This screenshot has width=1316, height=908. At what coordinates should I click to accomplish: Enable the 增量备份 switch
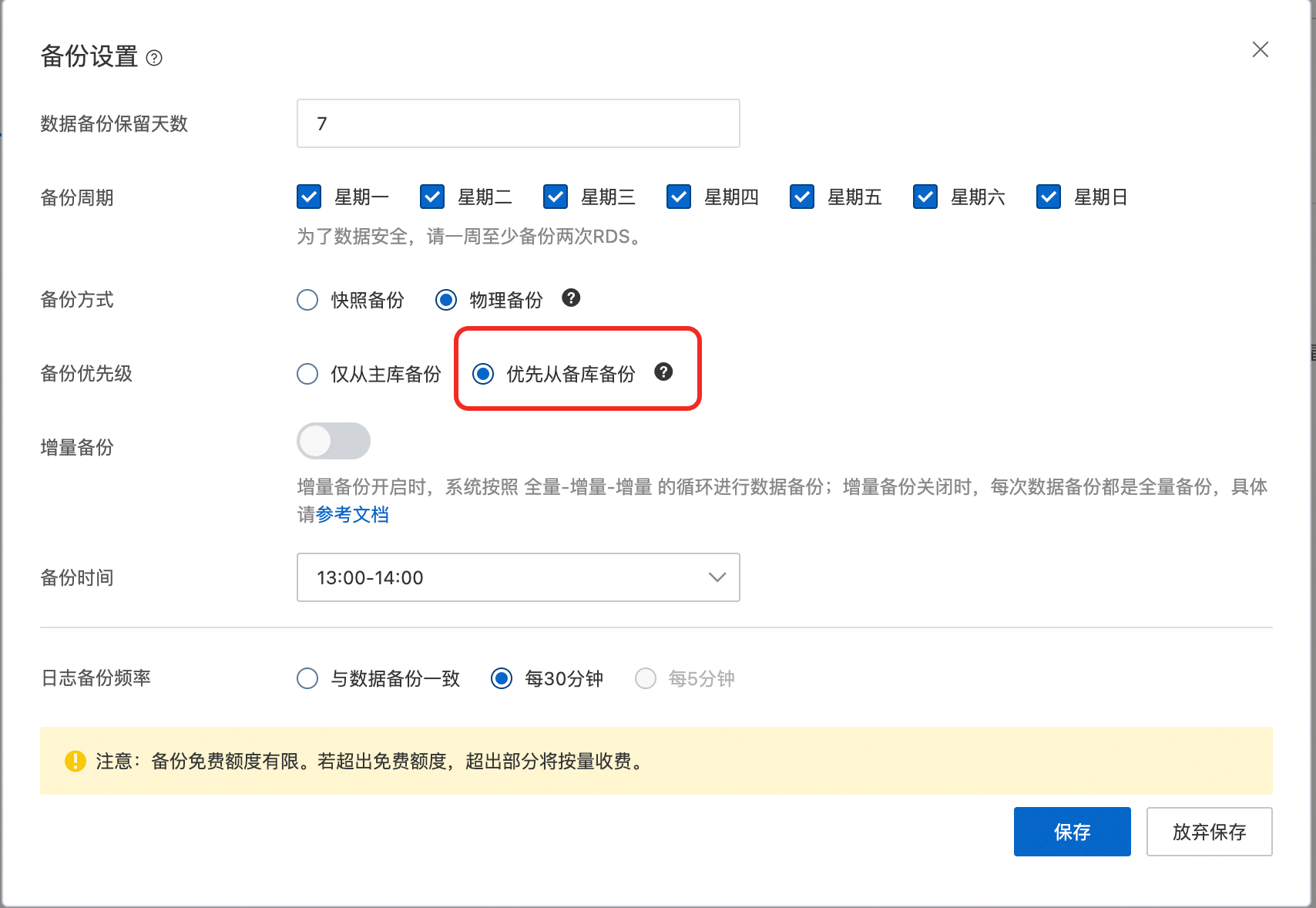click(334, 442)
